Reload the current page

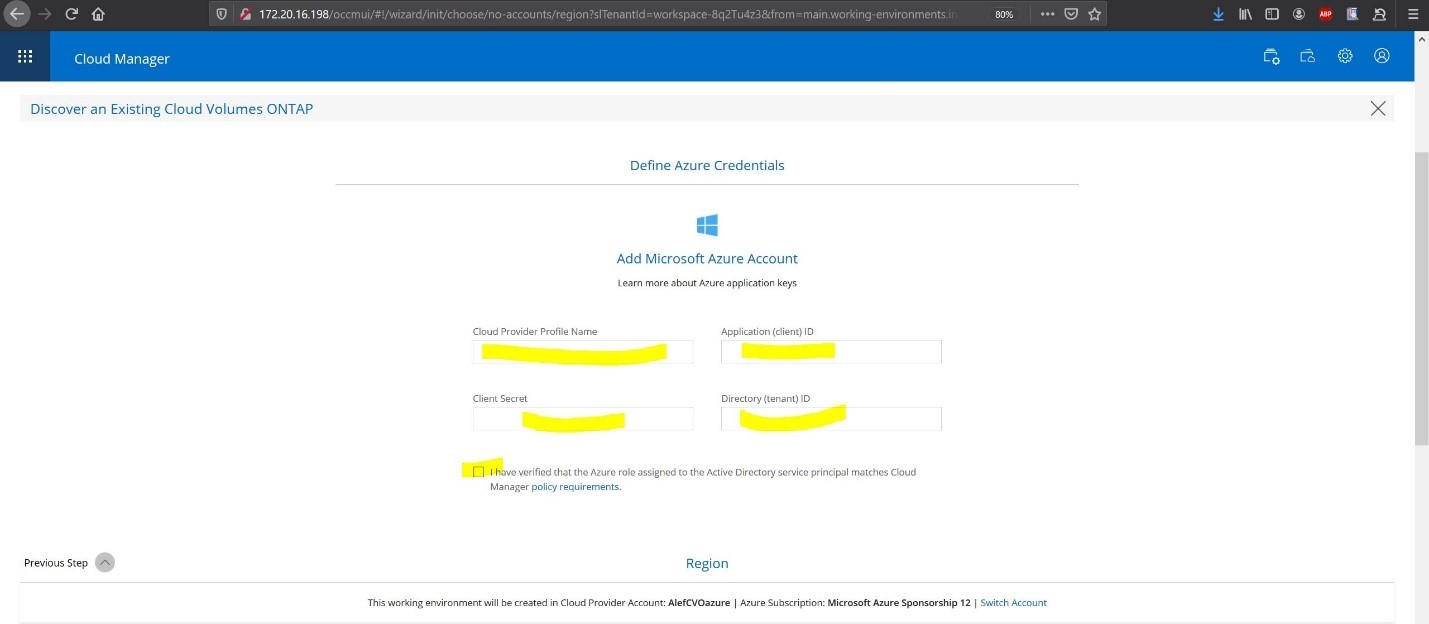pyautogui.click(x=71, y=15)
